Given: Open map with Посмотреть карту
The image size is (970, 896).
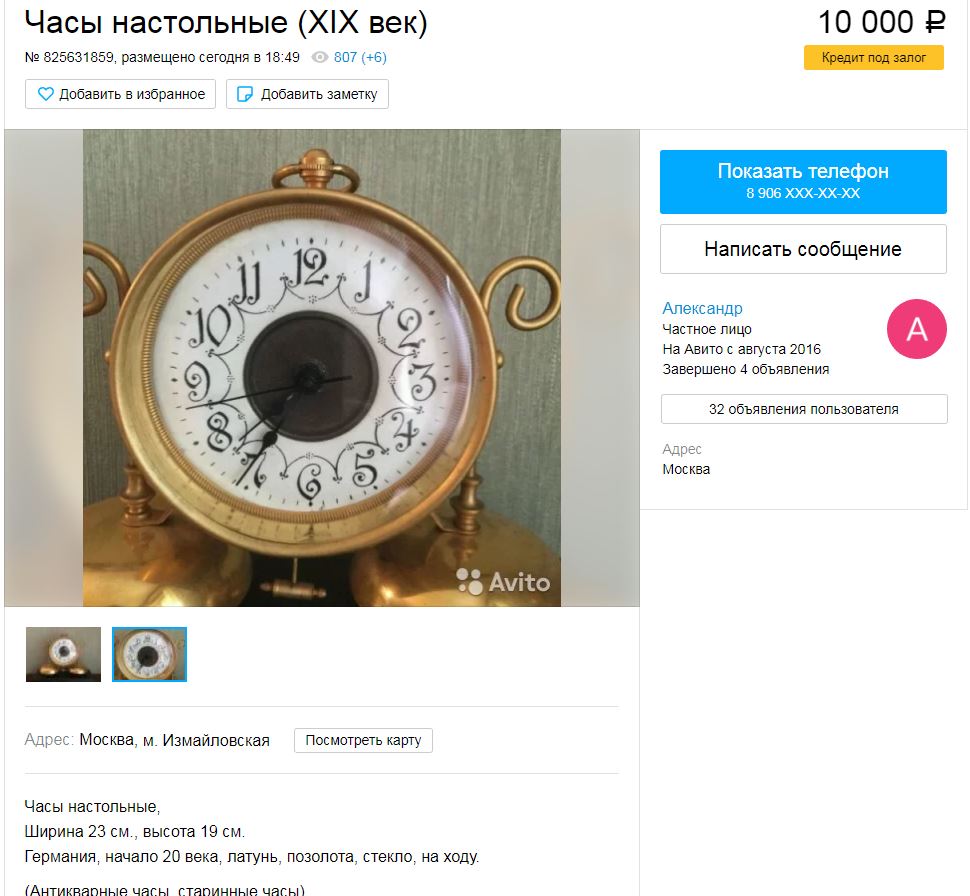Looking at the screenshot, I should click(x=363, y=740).
